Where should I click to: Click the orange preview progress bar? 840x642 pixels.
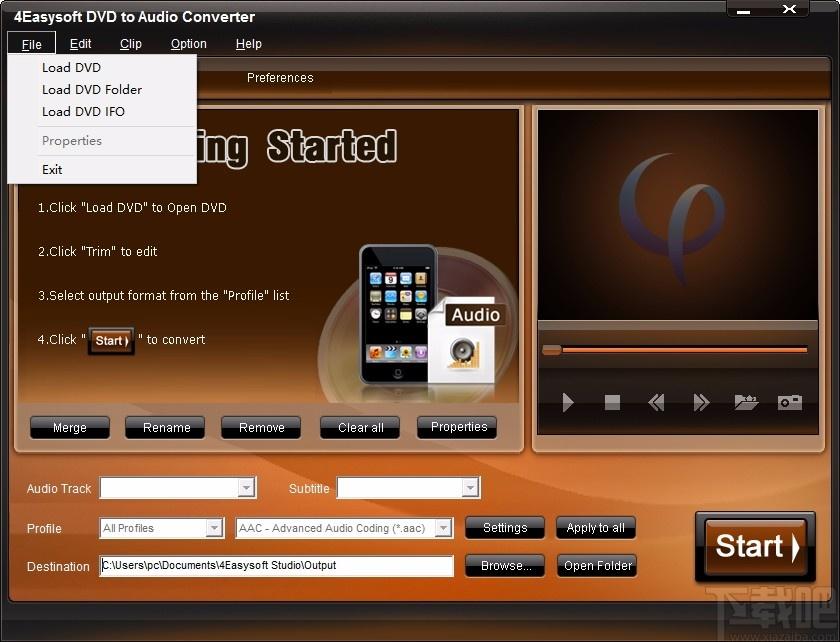click(x=684, y=350)
